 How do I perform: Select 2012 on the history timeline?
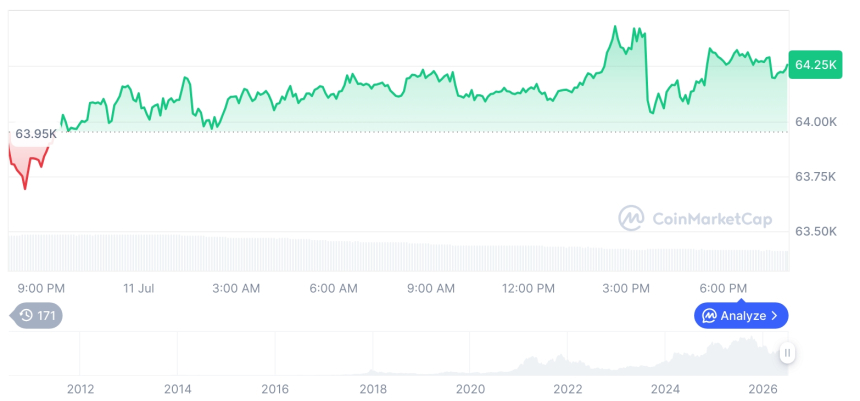pos(80,389)
